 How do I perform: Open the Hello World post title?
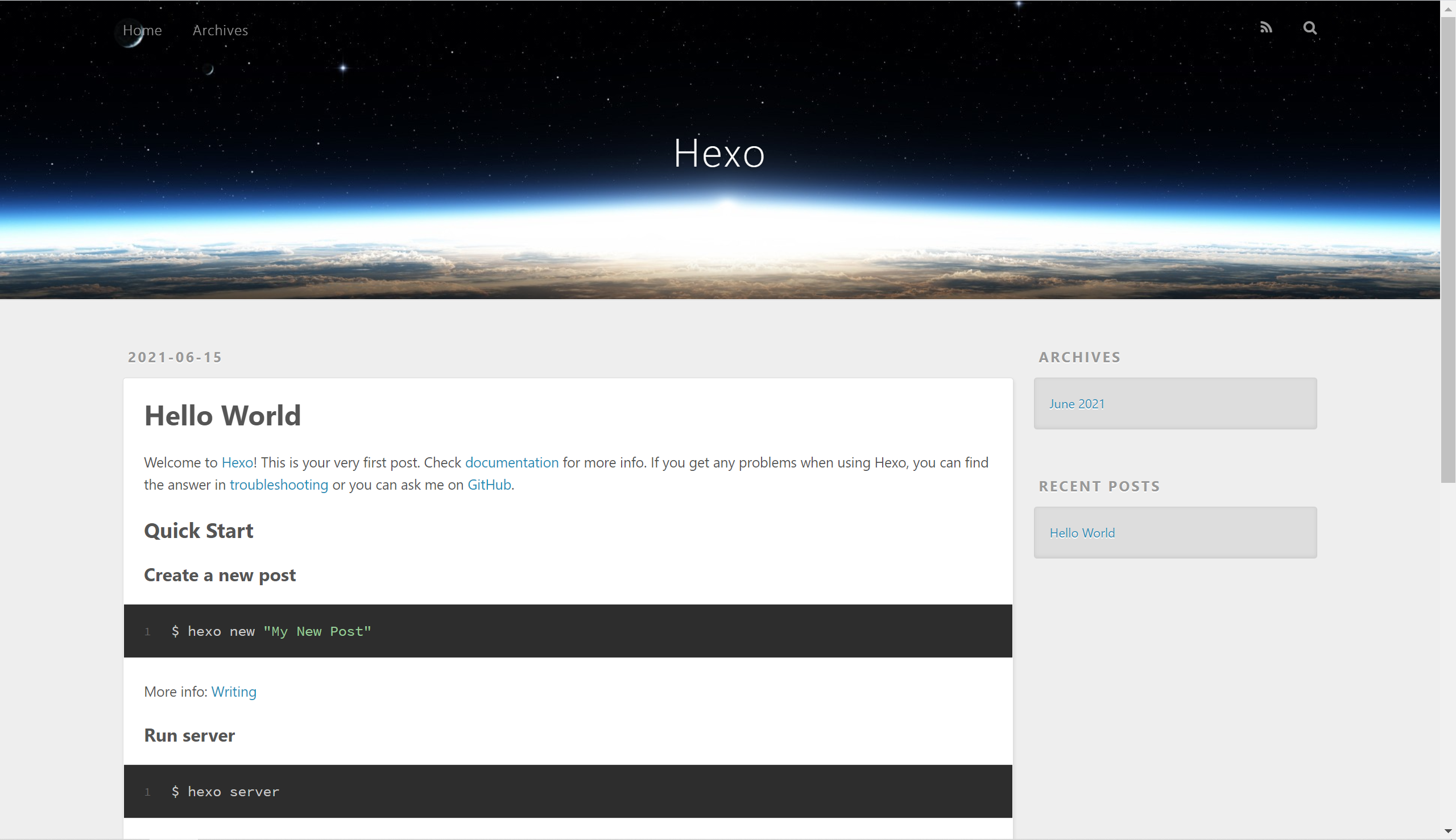click(x=222, y=415)
